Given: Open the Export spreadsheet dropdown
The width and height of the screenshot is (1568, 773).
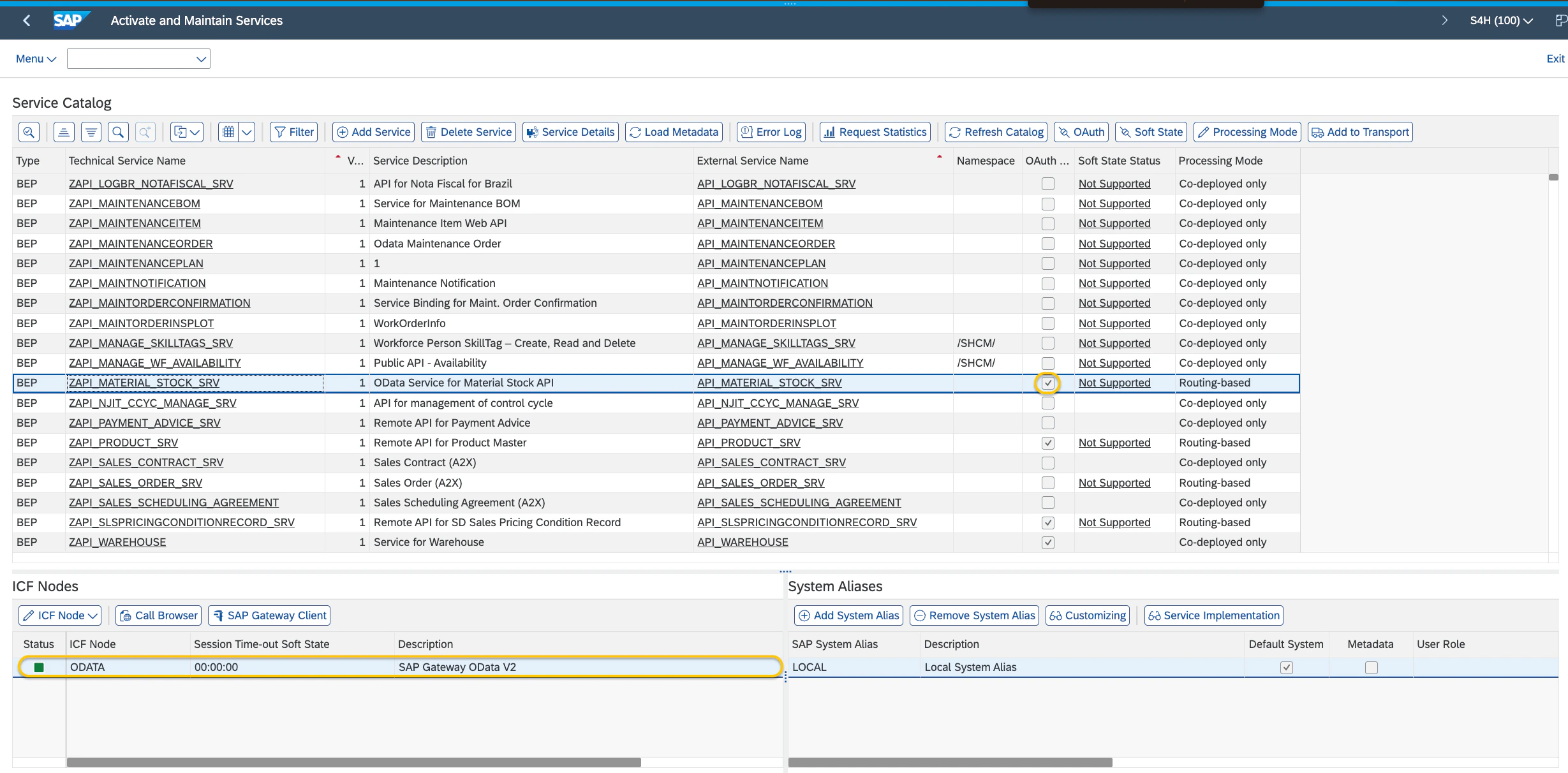Looking at the screenshot, I should [x=187, y=132].
